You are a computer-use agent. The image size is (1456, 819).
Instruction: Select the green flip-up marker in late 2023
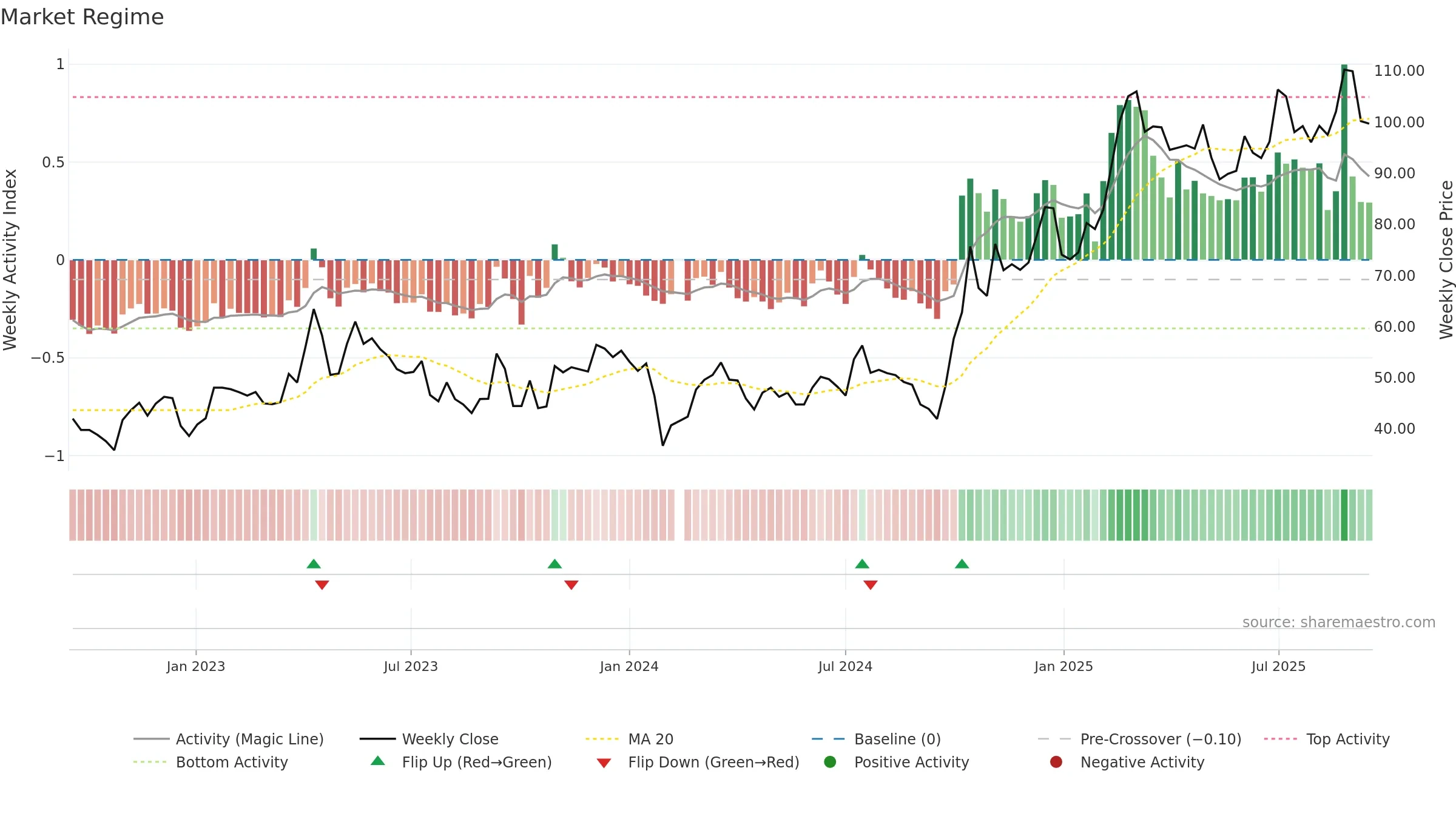click(554, 564)
